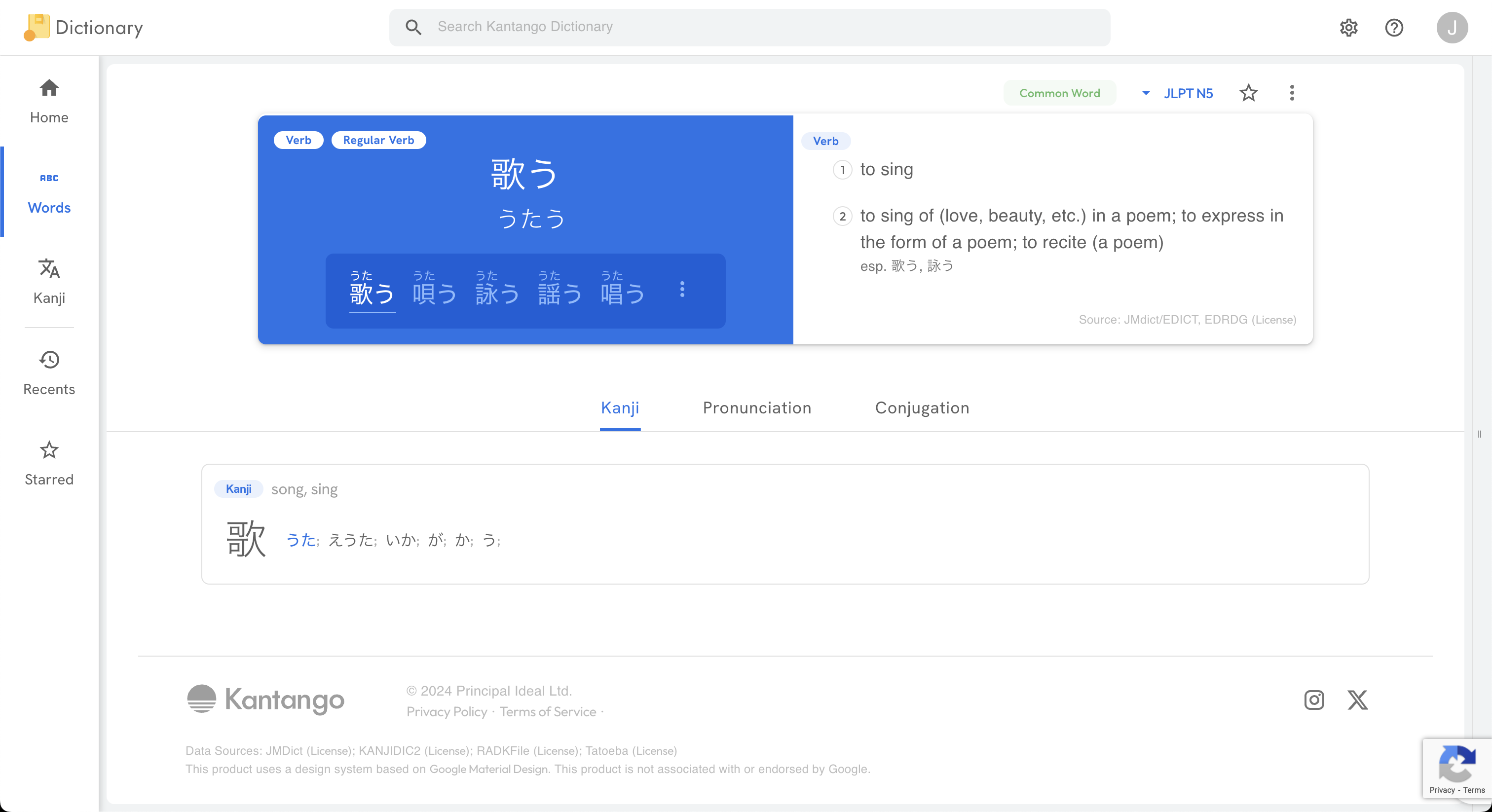1492x812 pixels.
Task: Star the word 歌う
Action: [x=1248, y=93]
